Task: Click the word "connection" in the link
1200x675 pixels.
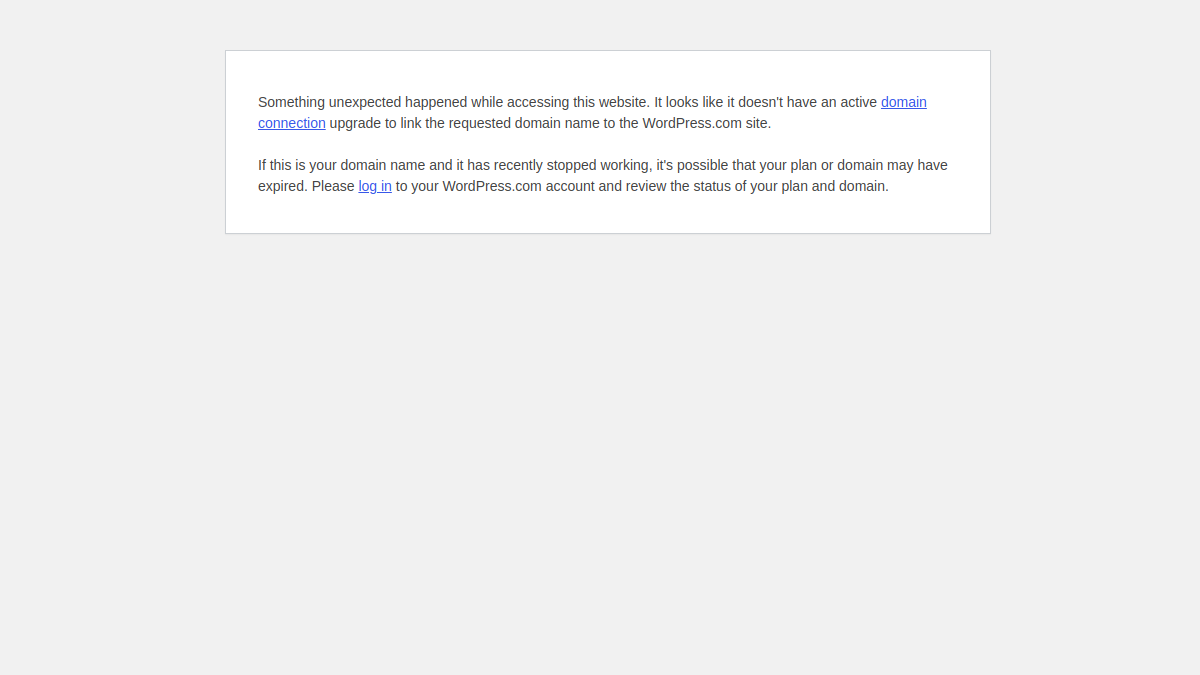Action: (292, 123)
